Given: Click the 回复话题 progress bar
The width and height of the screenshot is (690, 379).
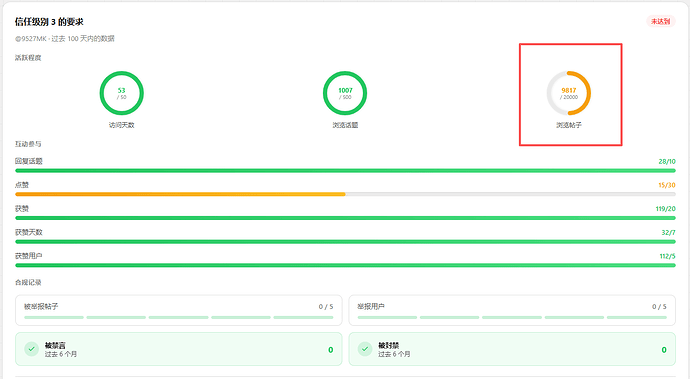Looking at the screenshot, I should pyautogui.click(x=345, y=170).
